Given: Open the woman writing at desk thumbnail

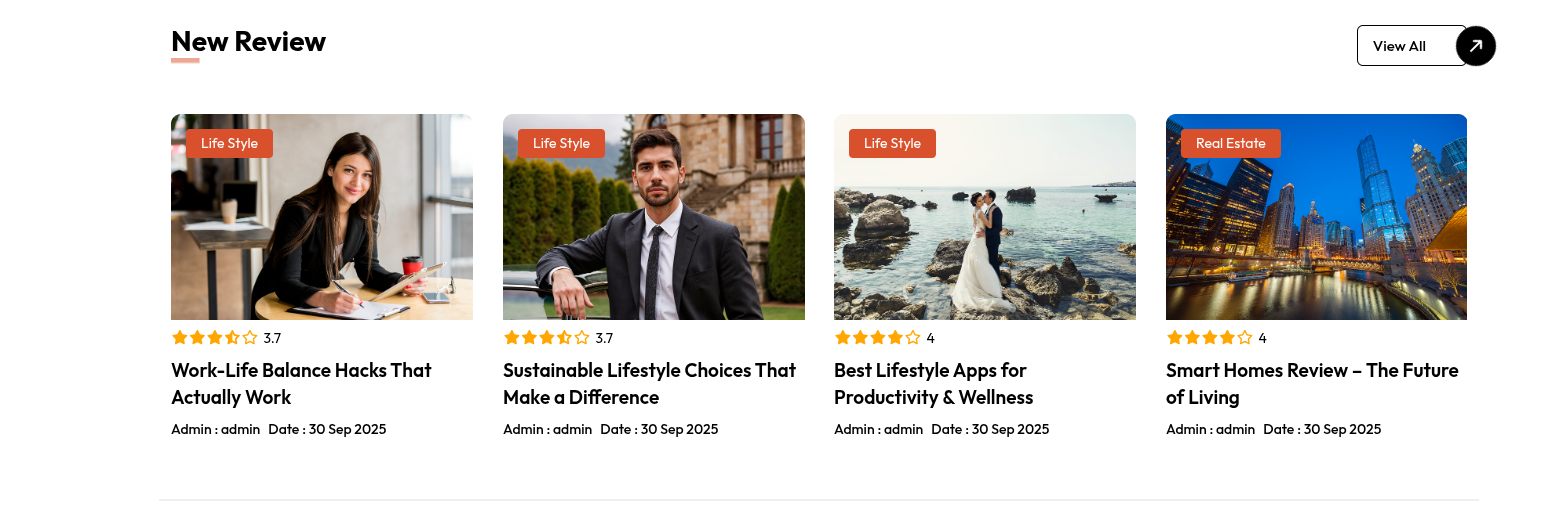Looking at the screenshot, I should pos(321,230).
